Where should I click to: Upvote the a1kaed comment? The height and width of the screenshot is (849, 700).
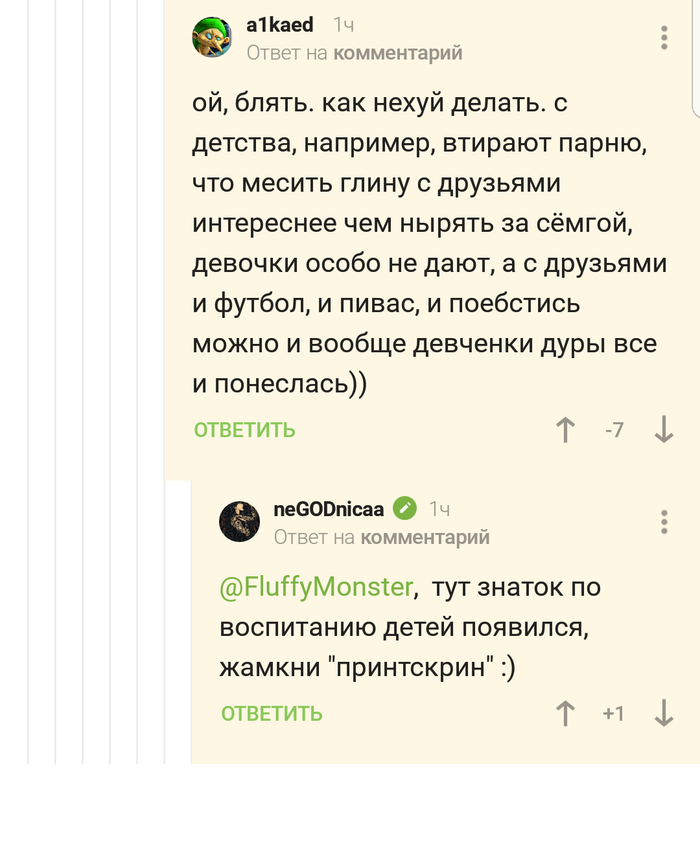coord(565,430)
